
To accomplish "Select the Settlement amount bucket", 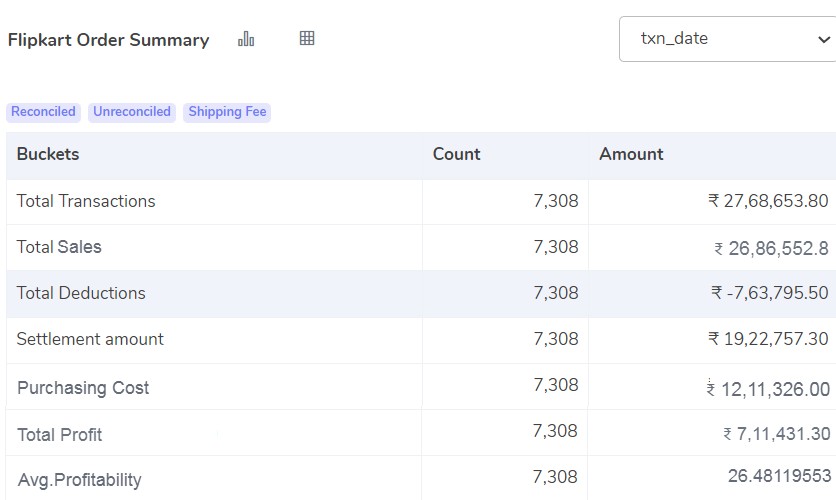I will 90,339.
